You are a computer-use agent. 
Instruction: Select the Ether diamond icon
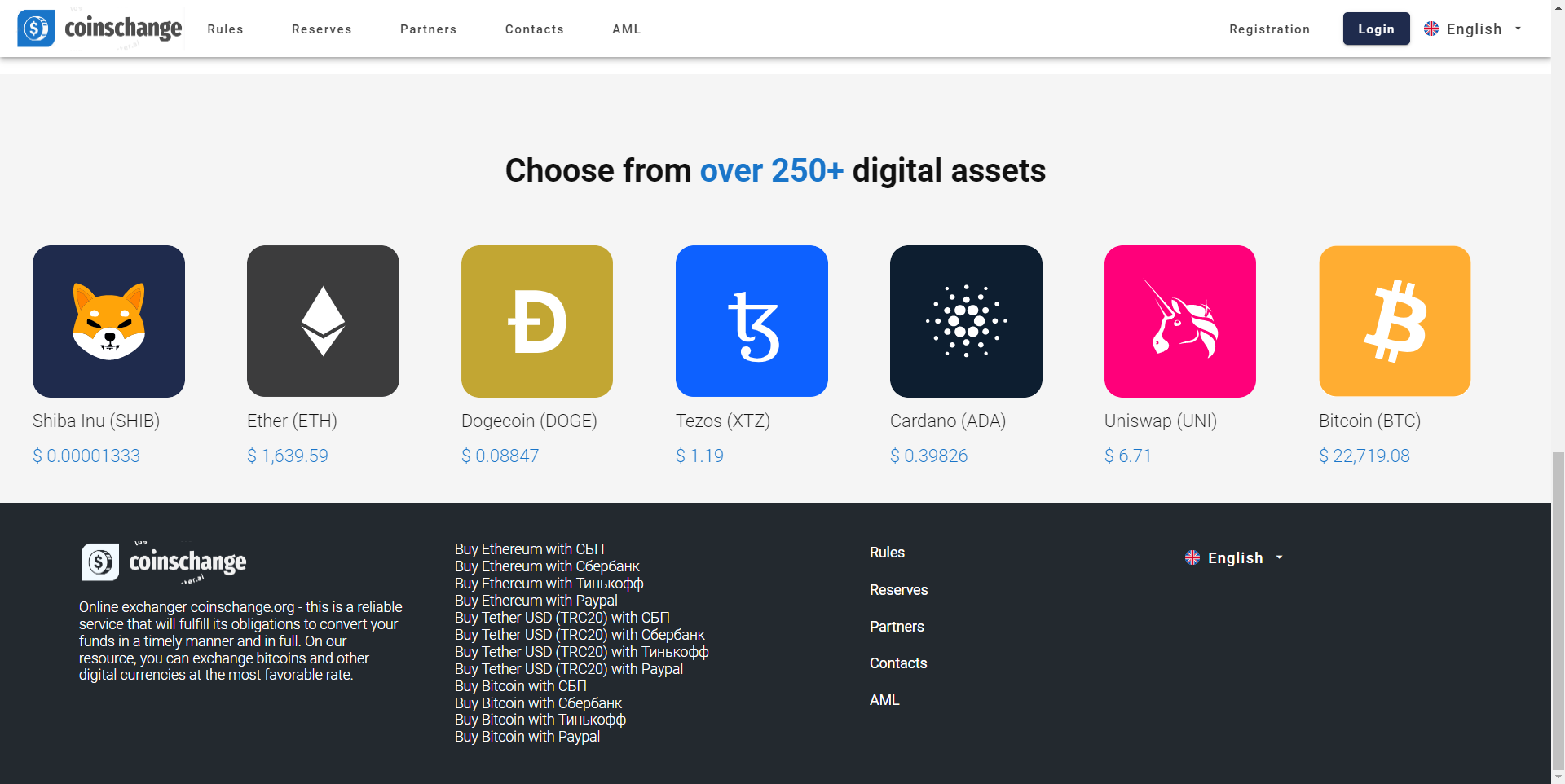[323, 321]
